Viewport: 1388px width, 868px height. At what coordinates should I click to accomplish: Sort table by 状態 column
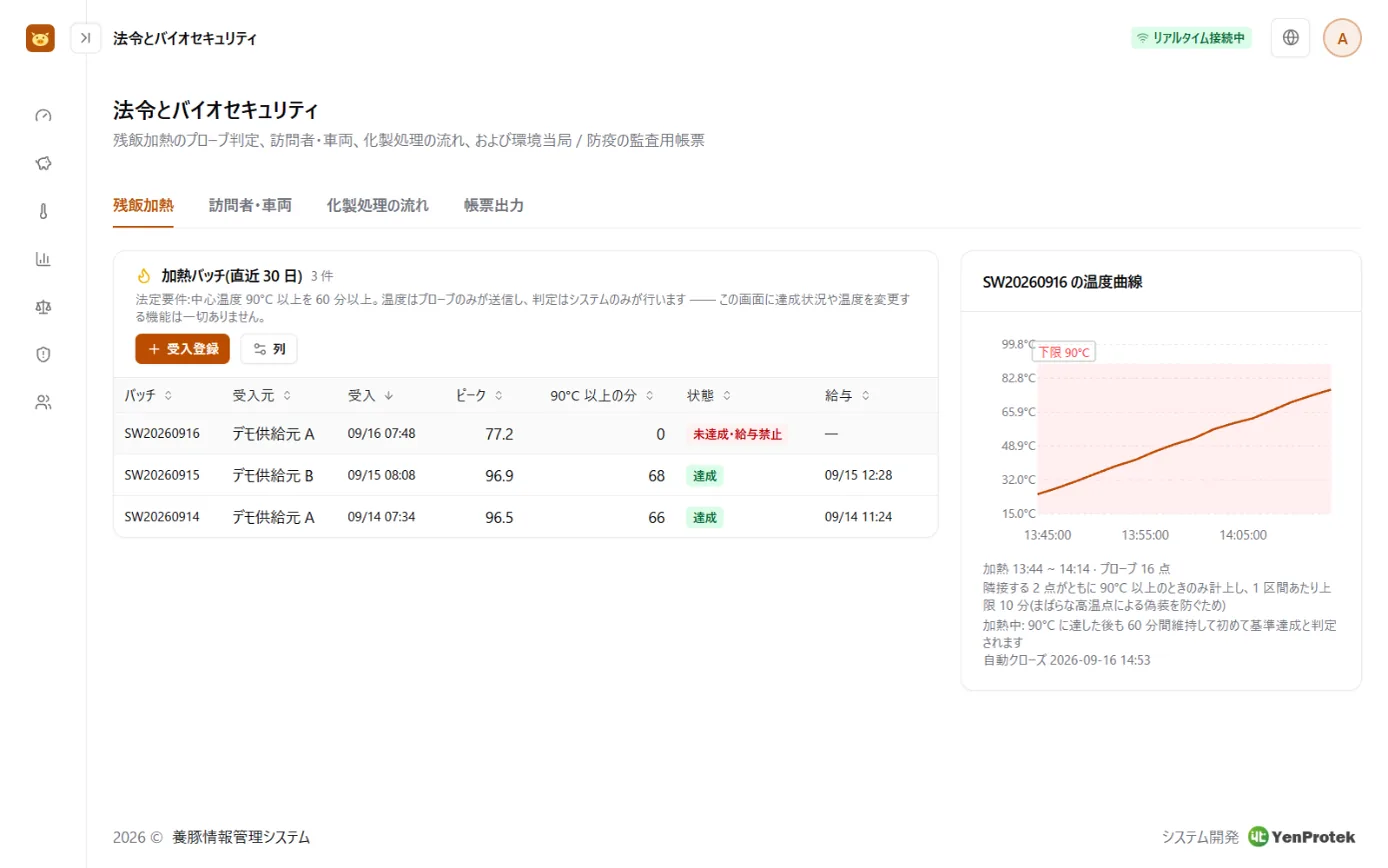709,395
